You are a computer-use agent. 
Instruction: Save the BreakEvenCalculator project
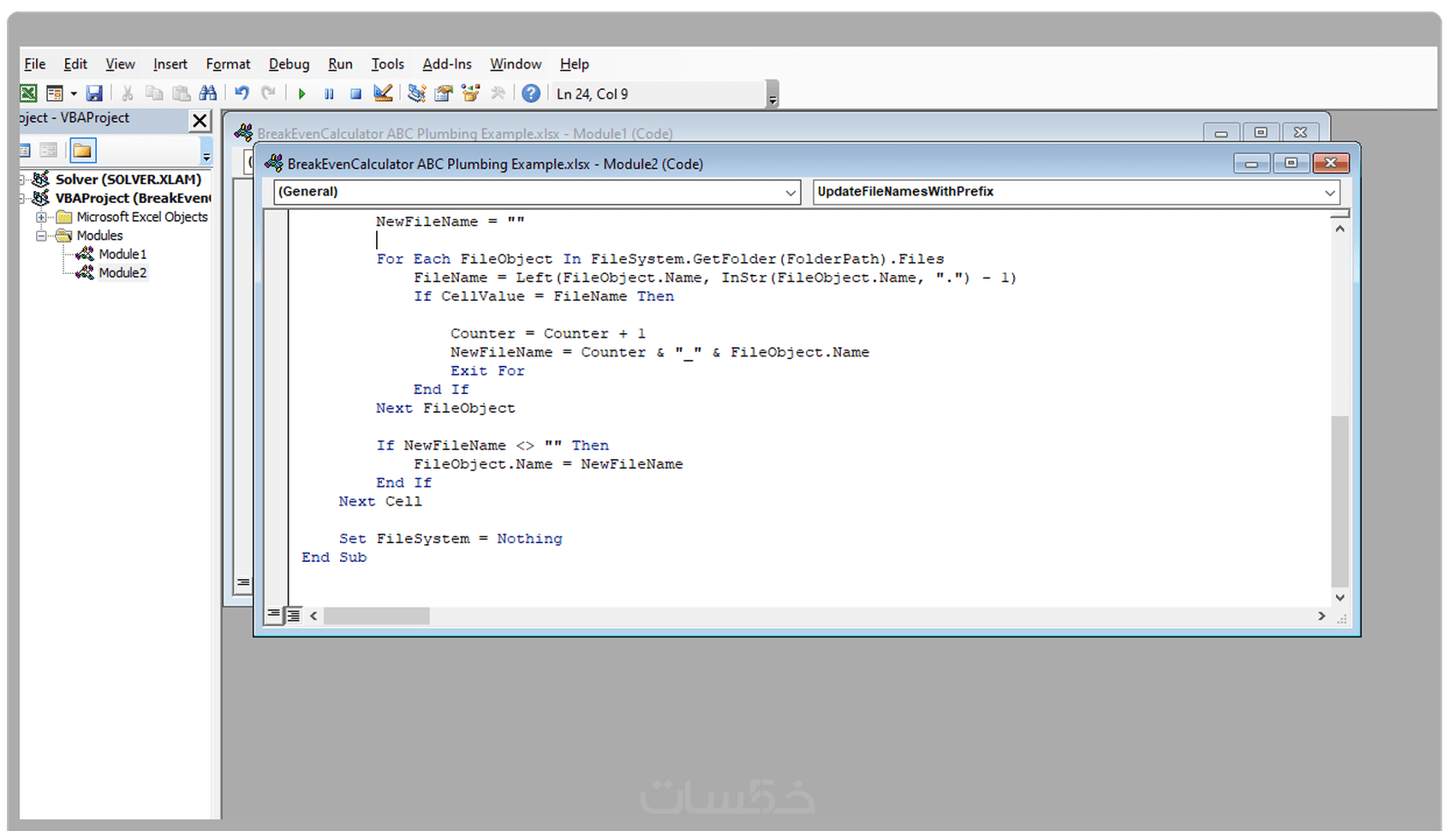[95, 93]
